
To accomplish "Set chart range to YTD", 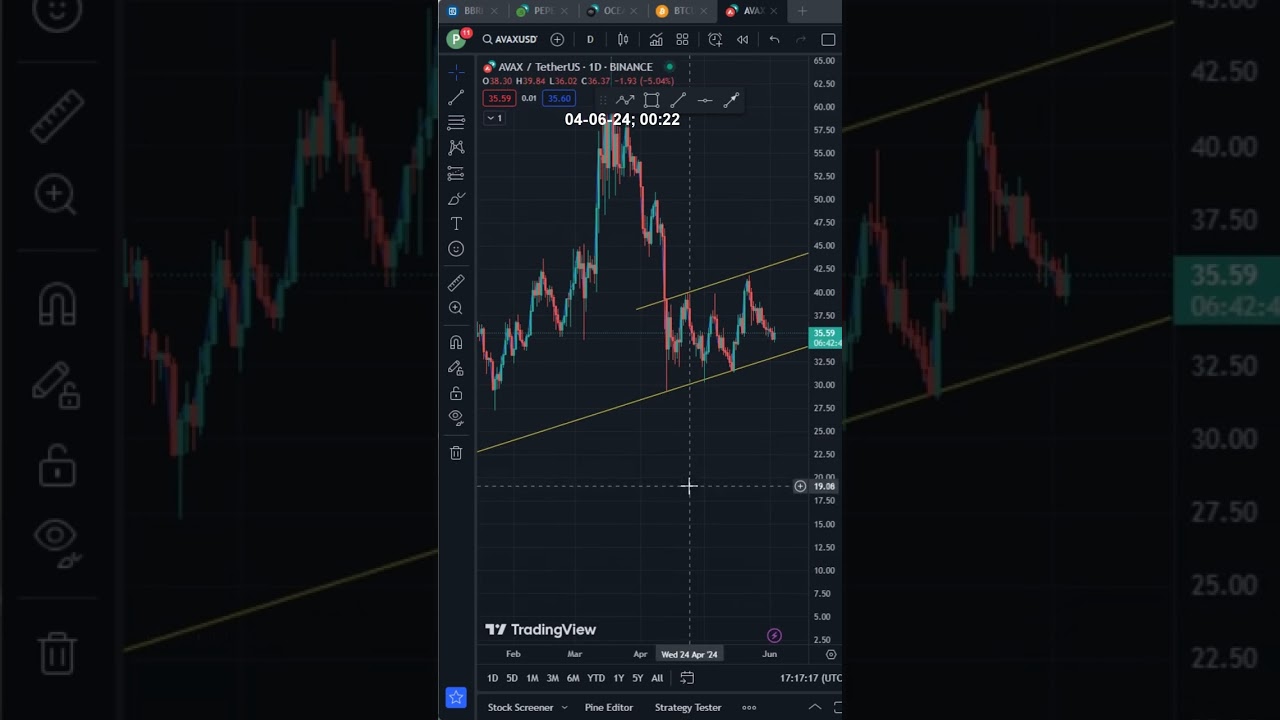I will click(596, 678).
